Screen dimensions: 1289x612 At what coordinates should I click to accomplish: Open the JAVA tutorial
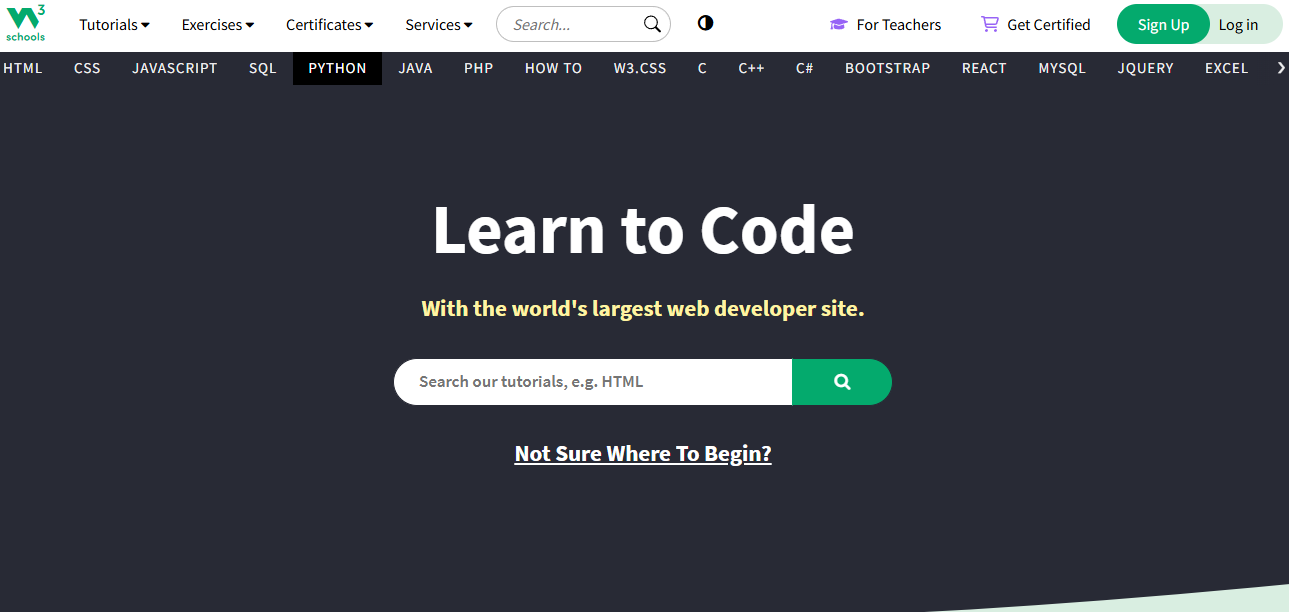[x=415, y=68]
